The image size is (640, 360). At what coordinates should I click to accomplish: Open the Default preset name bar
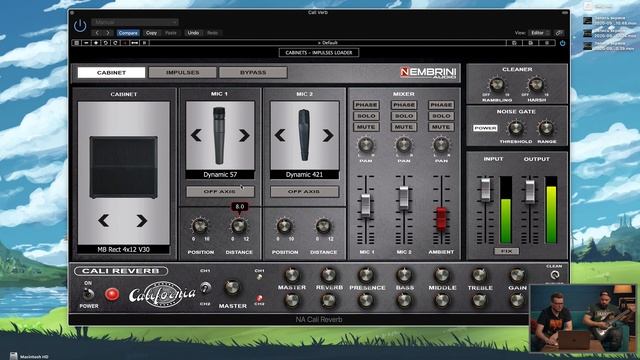[x=328, y=43]
